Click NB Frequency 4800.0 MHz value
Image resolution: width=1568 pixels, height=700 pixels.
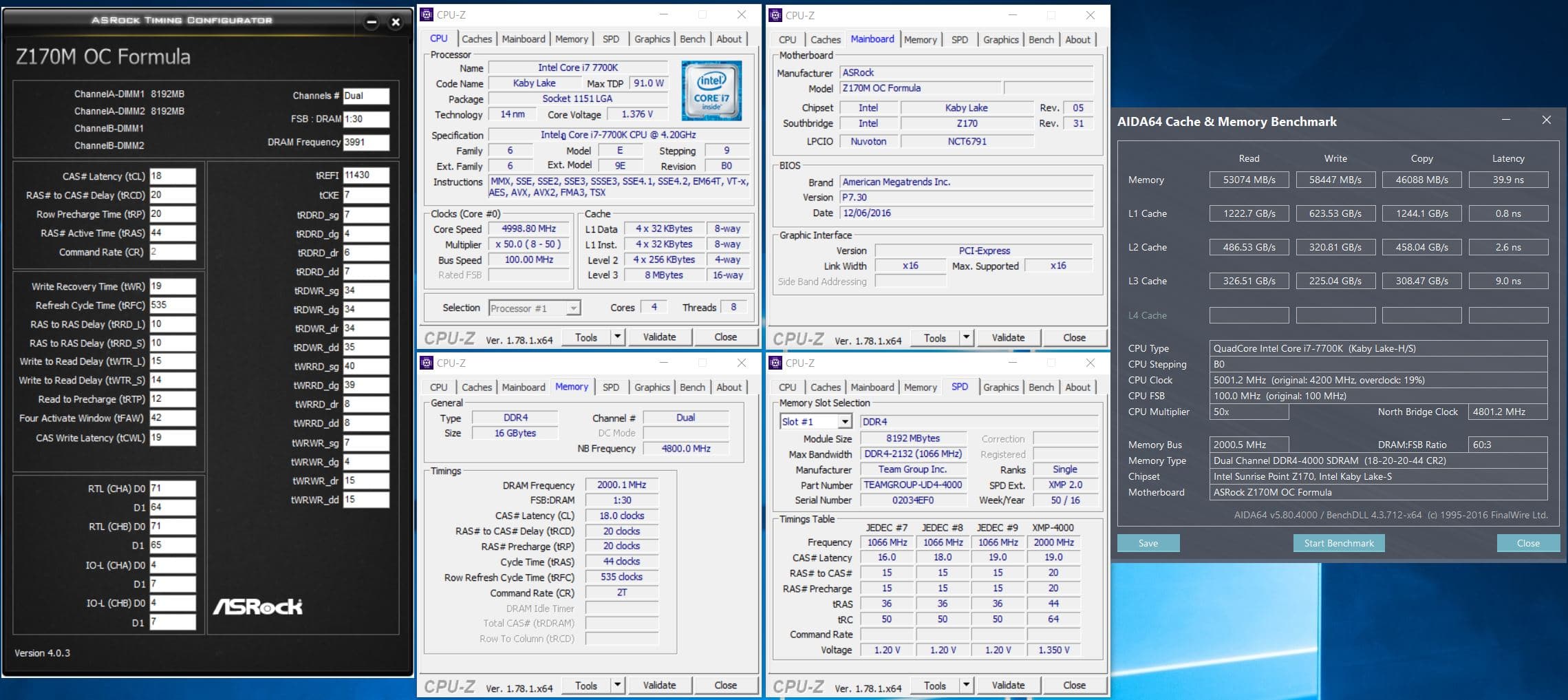(x=686, y=449)
